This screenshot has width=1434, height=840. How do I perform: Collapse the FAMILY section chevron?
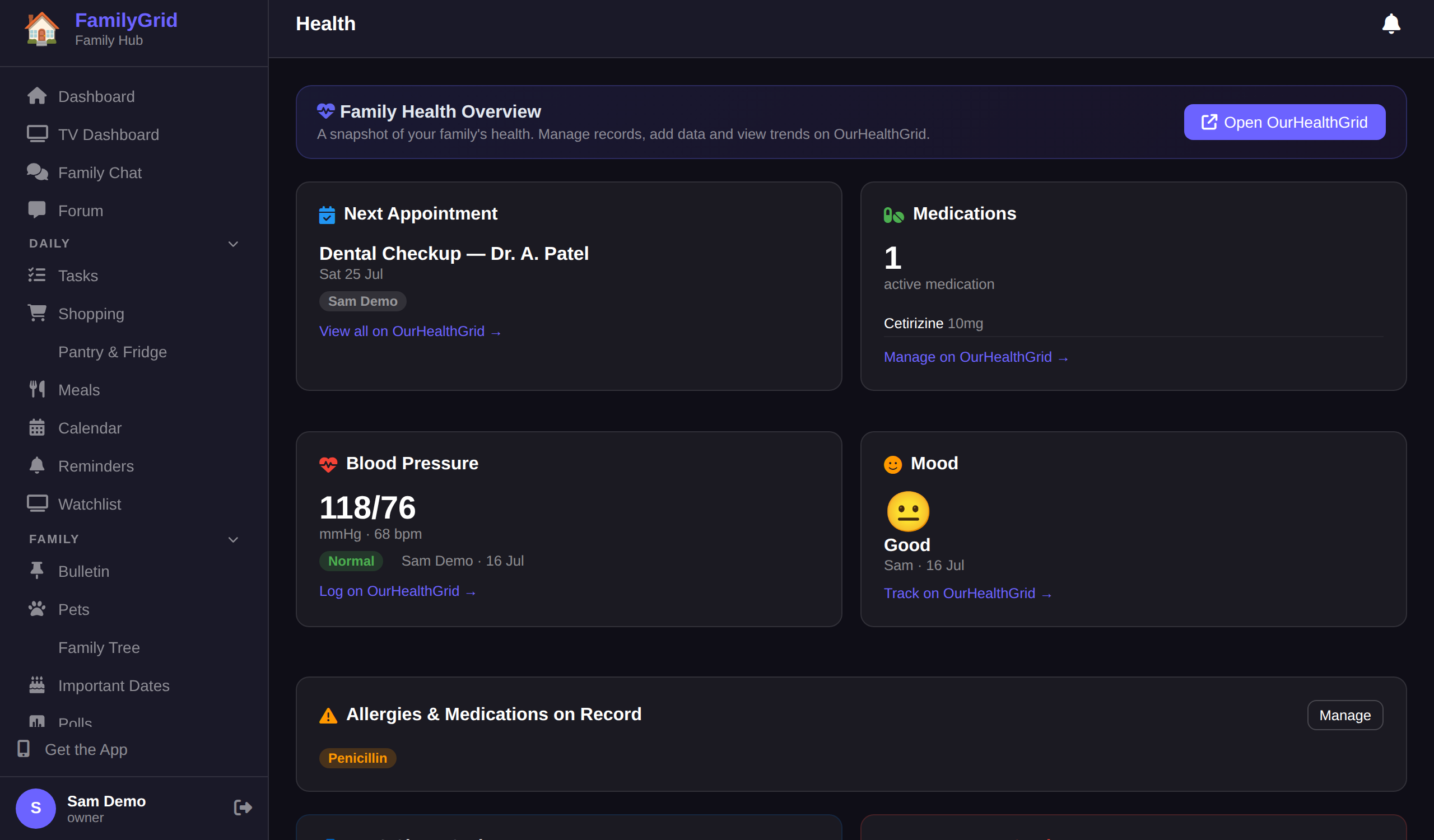232,540
